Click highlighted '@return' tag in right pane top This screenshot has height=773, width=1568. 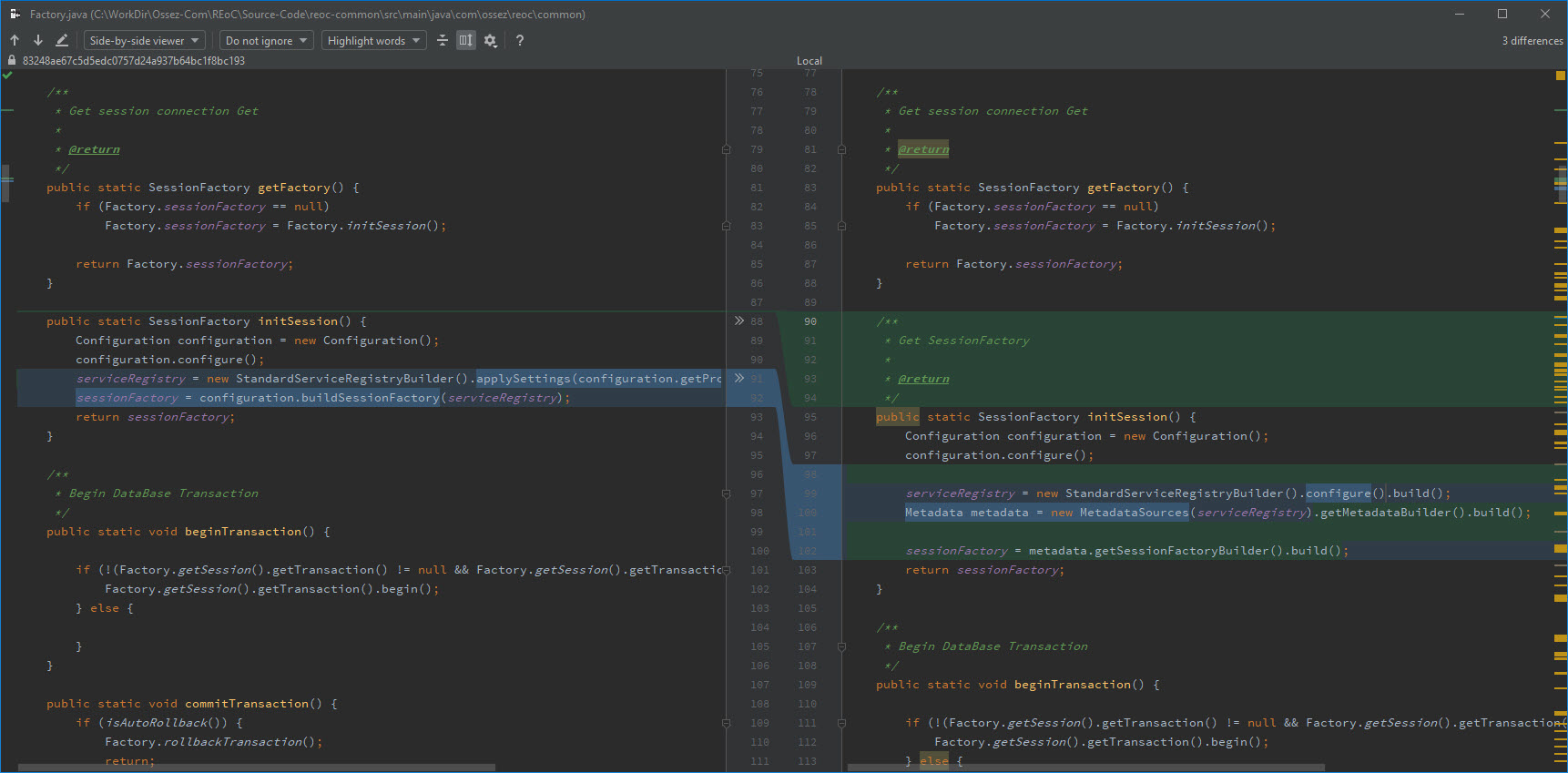click(x=923, y=149)
